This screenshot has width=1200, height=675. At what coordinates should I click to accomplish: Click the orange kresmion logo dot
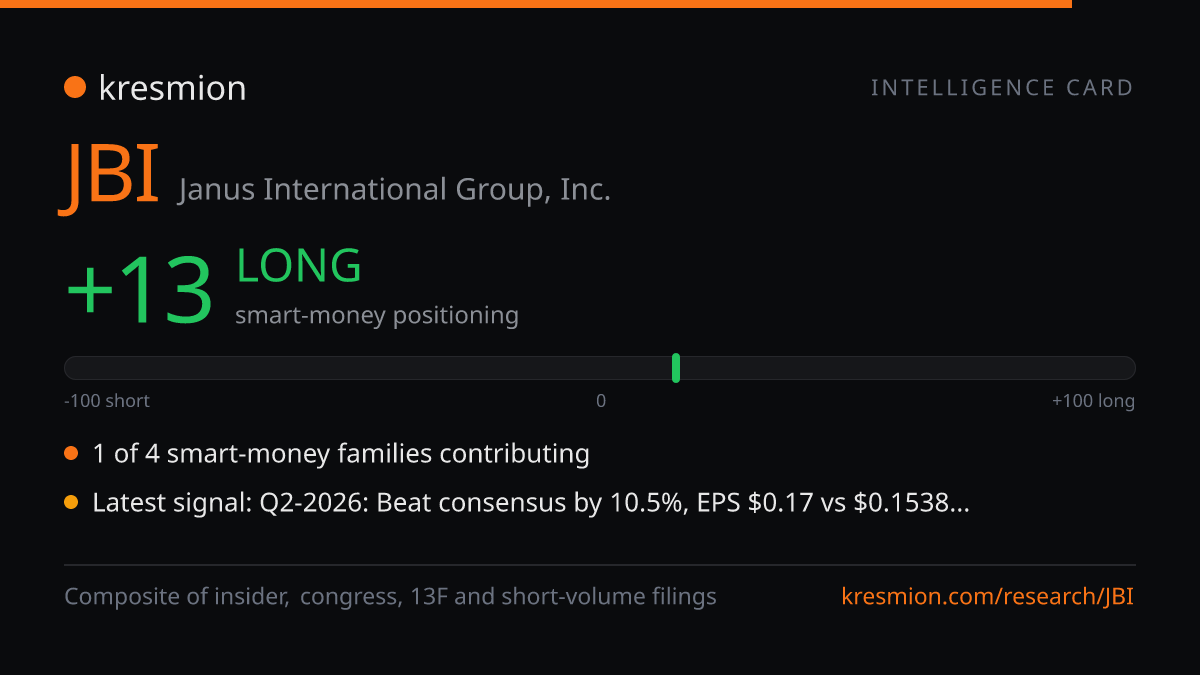[x=75, y=88]
